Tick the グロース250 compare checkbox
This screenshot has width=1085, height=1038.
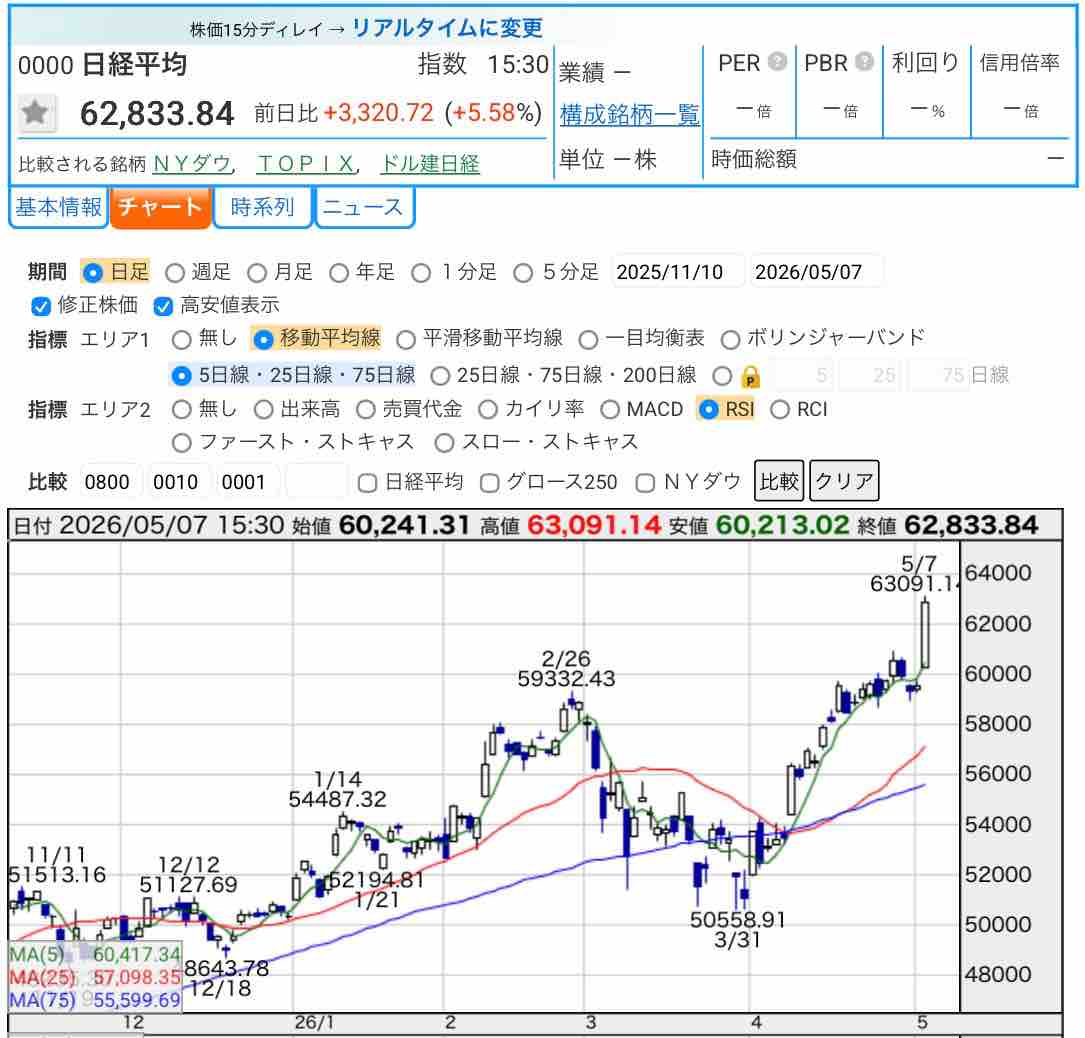tap(489, 482)
